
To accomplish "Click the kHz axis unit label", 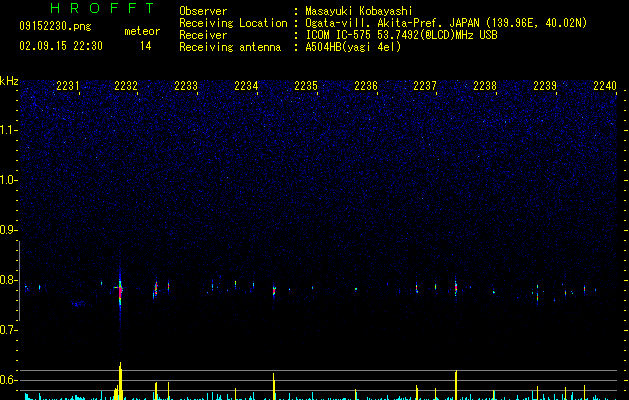I will (x=9, y=81).
